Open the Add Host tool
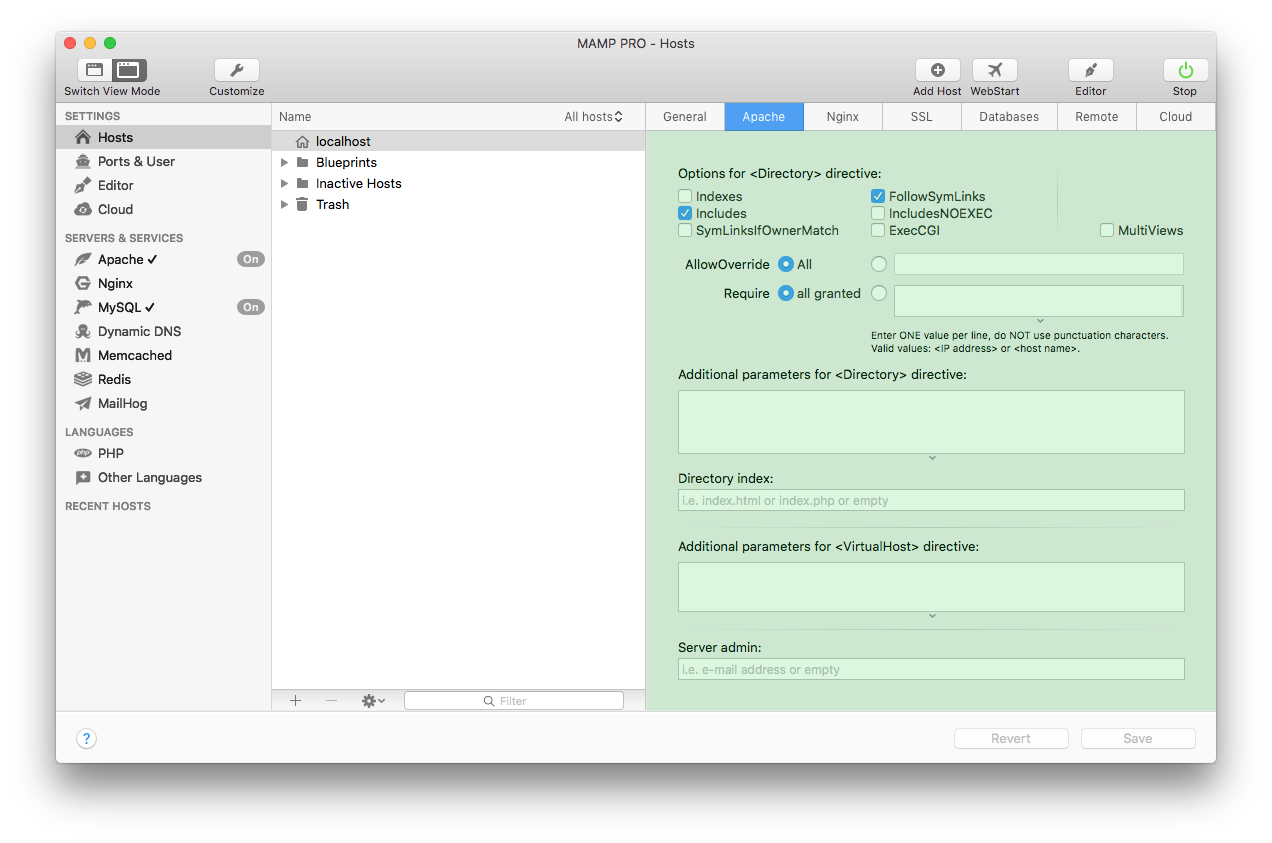This screenshot has height=843, width=1272. point(937,70)
